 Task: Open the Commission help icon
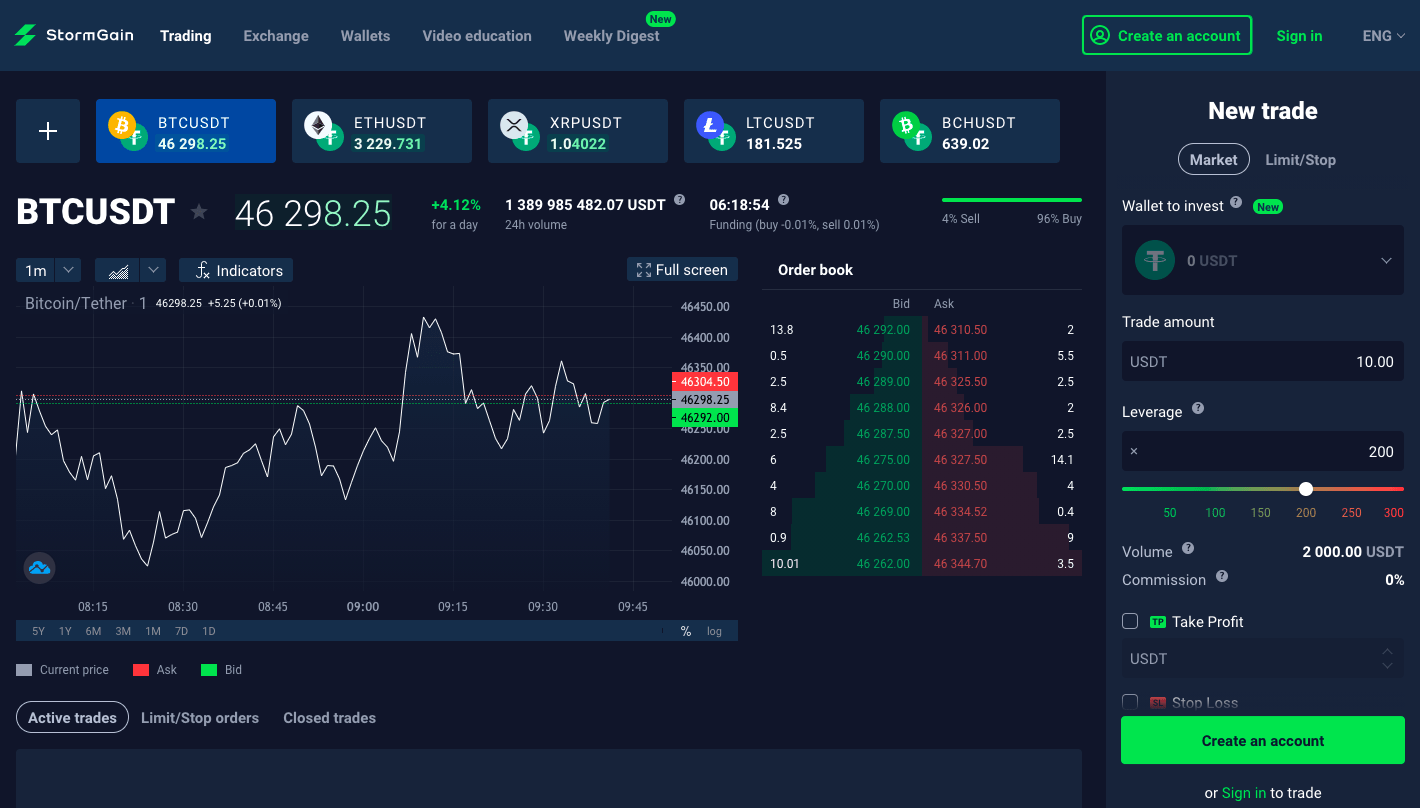click(1222, 576)
